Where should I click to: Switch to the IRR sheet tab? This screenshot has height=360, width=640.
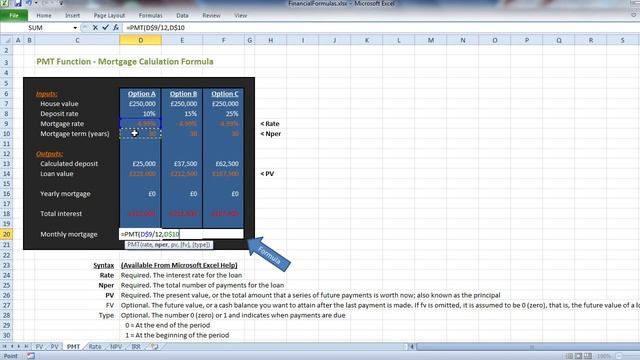pos(136,347)
